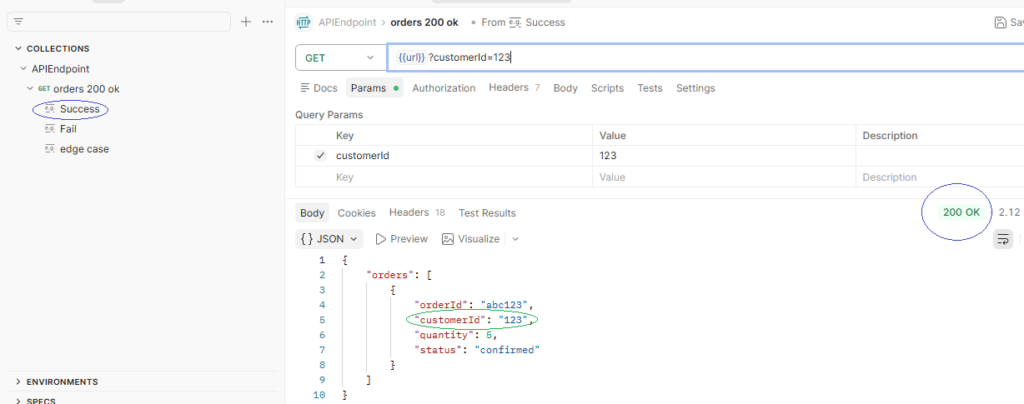Screen dimensions: 1024x404
Task: Uncheck the customerId query param checkbox
Action: point(320,156)
